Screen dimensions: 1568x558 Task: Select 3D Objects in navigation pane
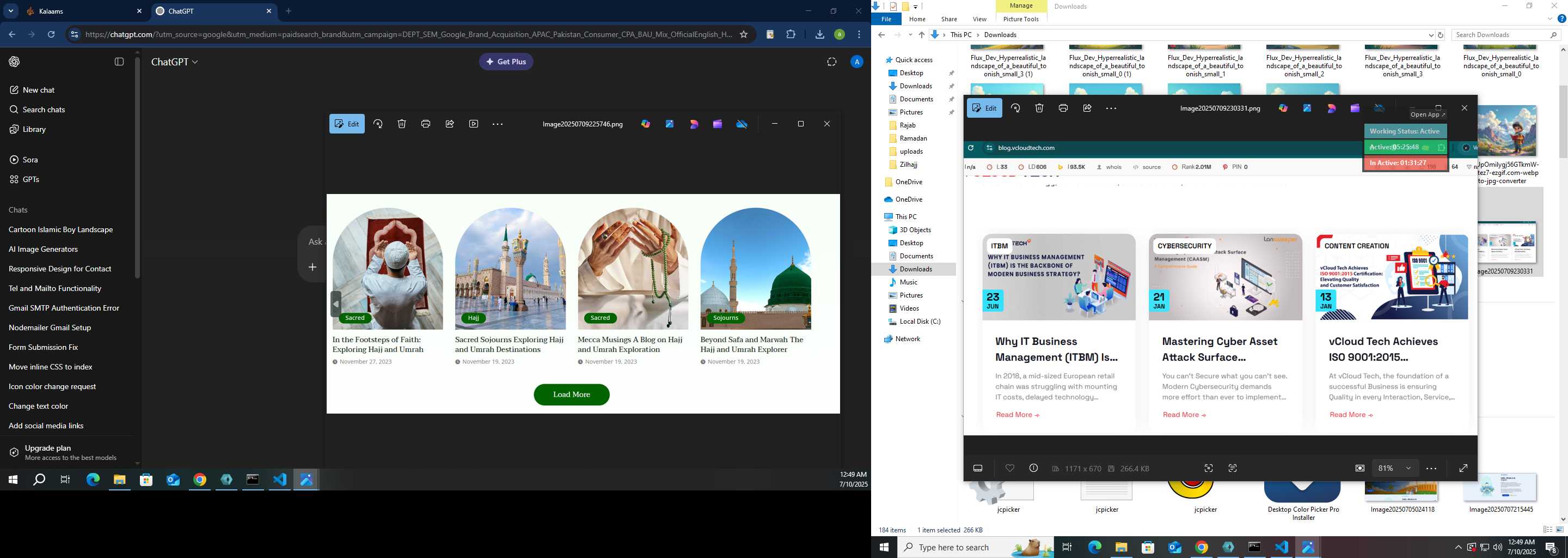pos(915,229)
